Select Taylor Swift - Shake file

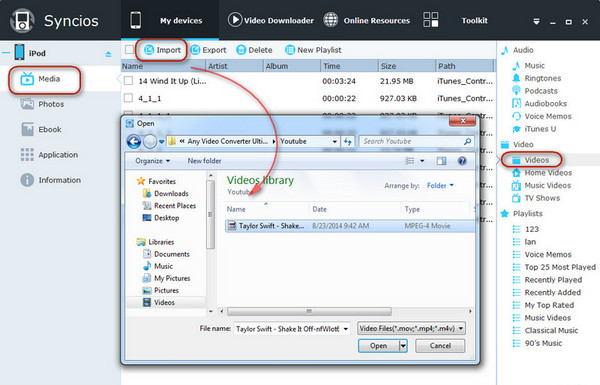point(350,226)
